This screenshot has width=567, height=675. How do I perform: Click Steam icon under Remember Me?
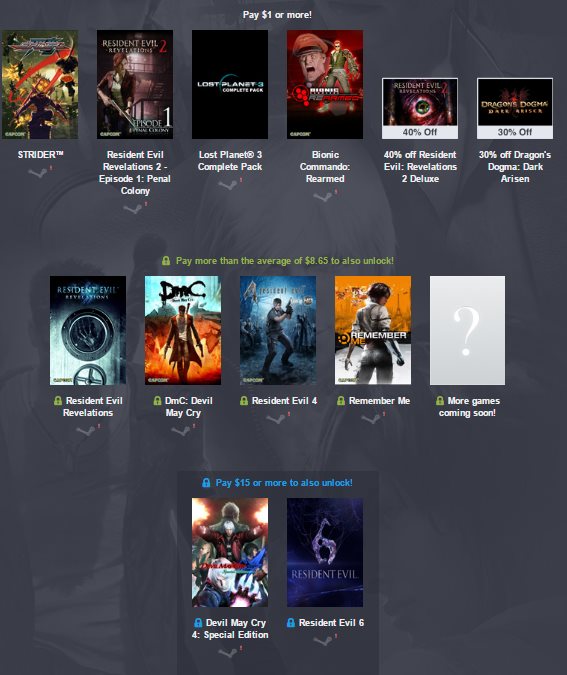pyautogui.click(x=371, y=418)
